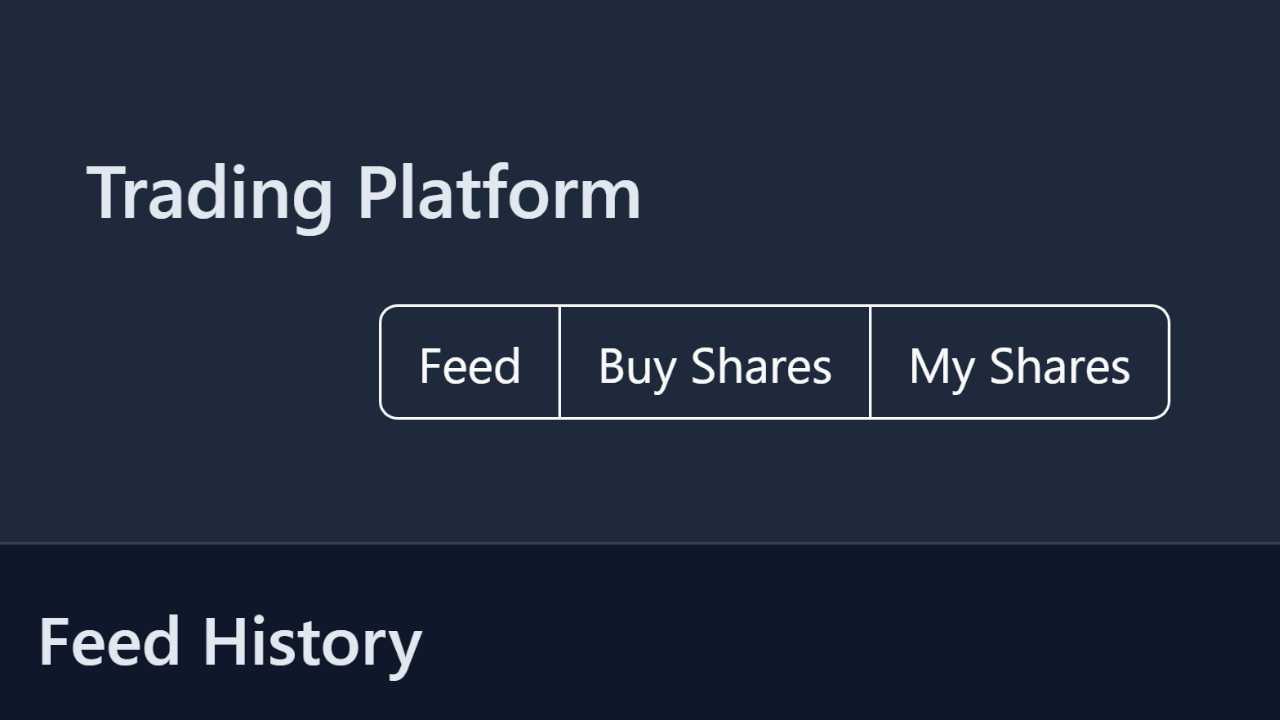1280x720 pixels.
Task: Open the Feed tab
Action: [x=470, y=362]
